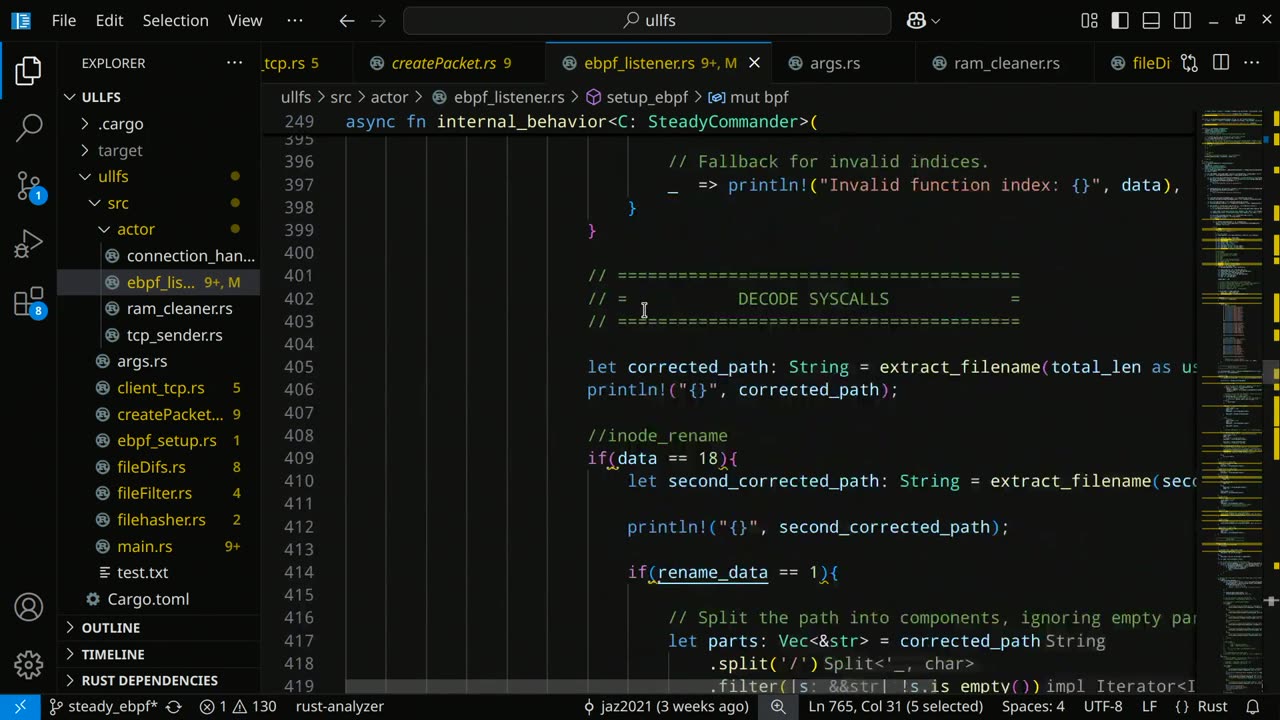
Task: Open changes icon in editor toolbar
Action: [x=1189, y=63]
